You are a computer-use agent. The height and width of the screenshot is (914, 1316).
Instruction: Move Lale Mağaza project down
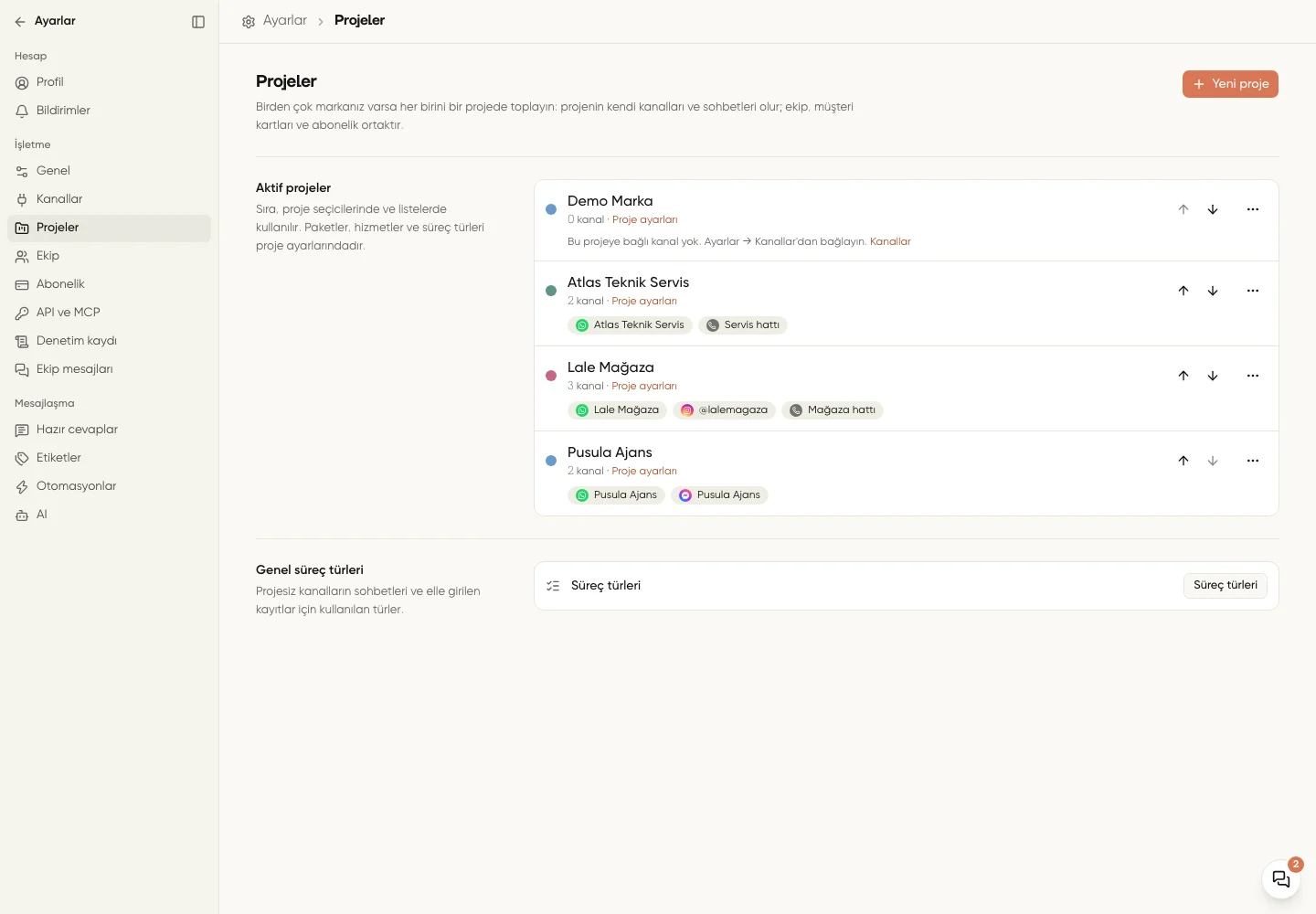tap(1213, 376)
